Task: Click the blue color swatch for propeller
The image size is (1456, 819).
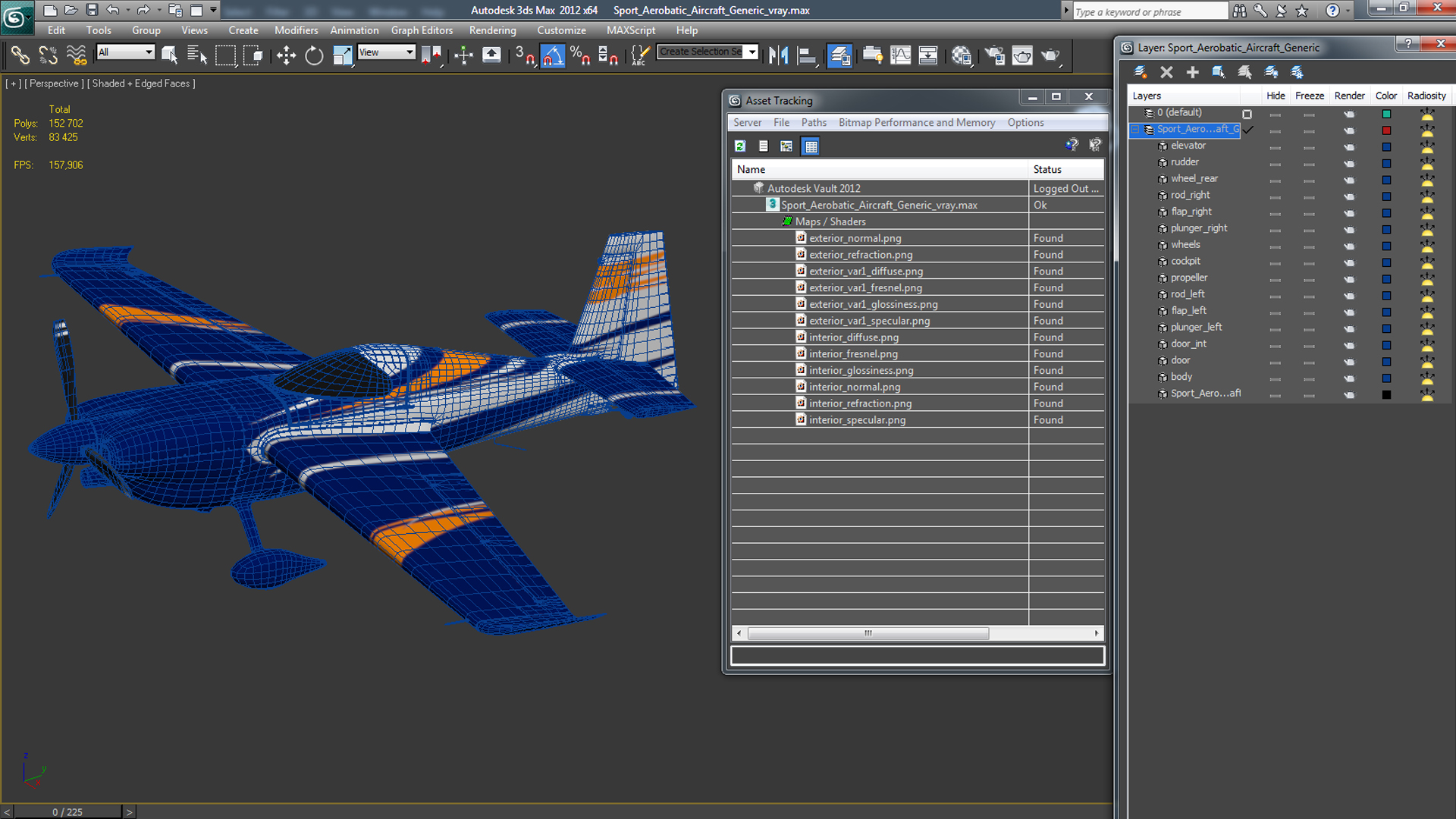Action: point(1386,279)
